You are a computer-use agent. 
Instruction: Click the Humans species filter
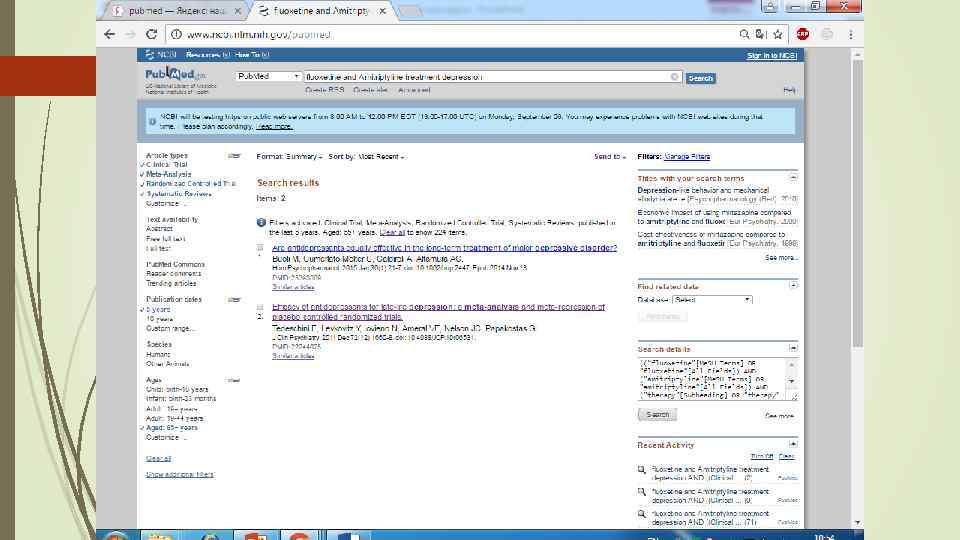(x=158, y=354)
